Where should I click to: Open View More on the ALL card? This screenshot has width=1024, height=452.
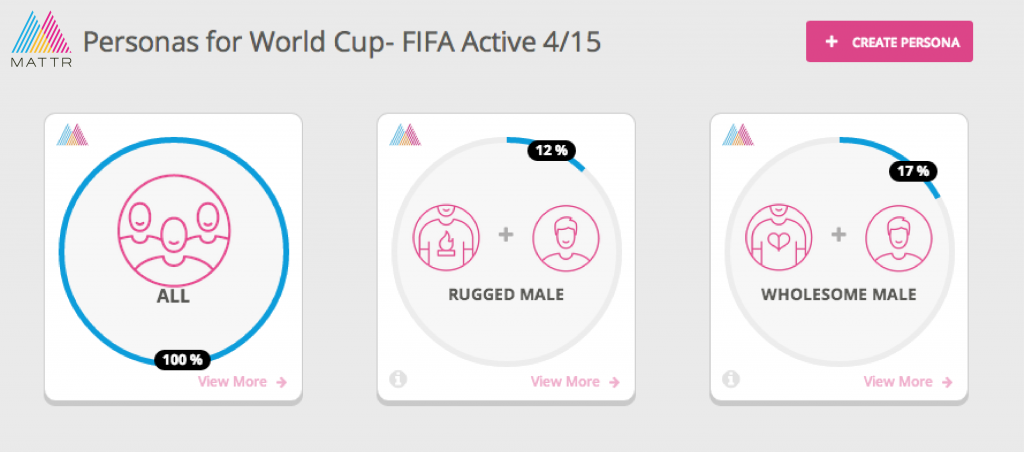pyautogui.click(x=242, y=381)
